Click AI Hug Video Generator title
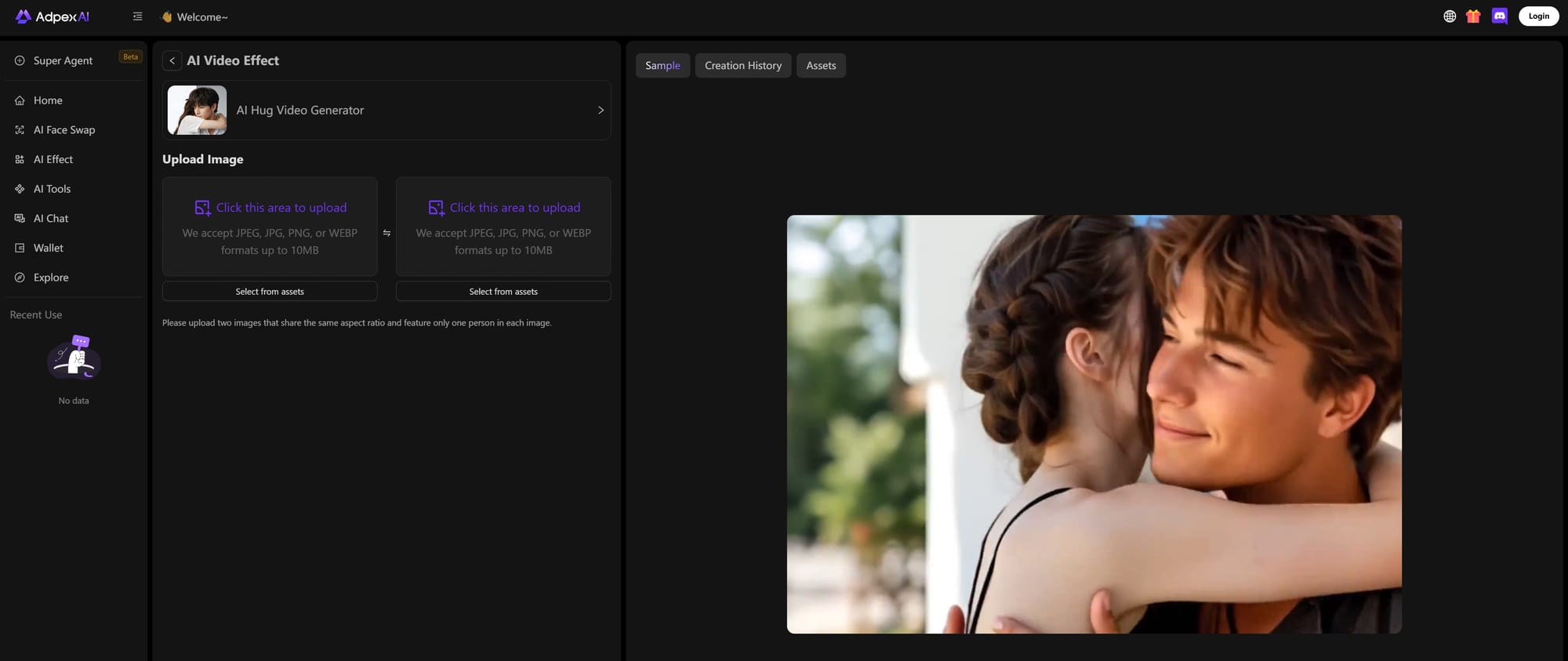1568x661 pixels. (x=300, y=111)
